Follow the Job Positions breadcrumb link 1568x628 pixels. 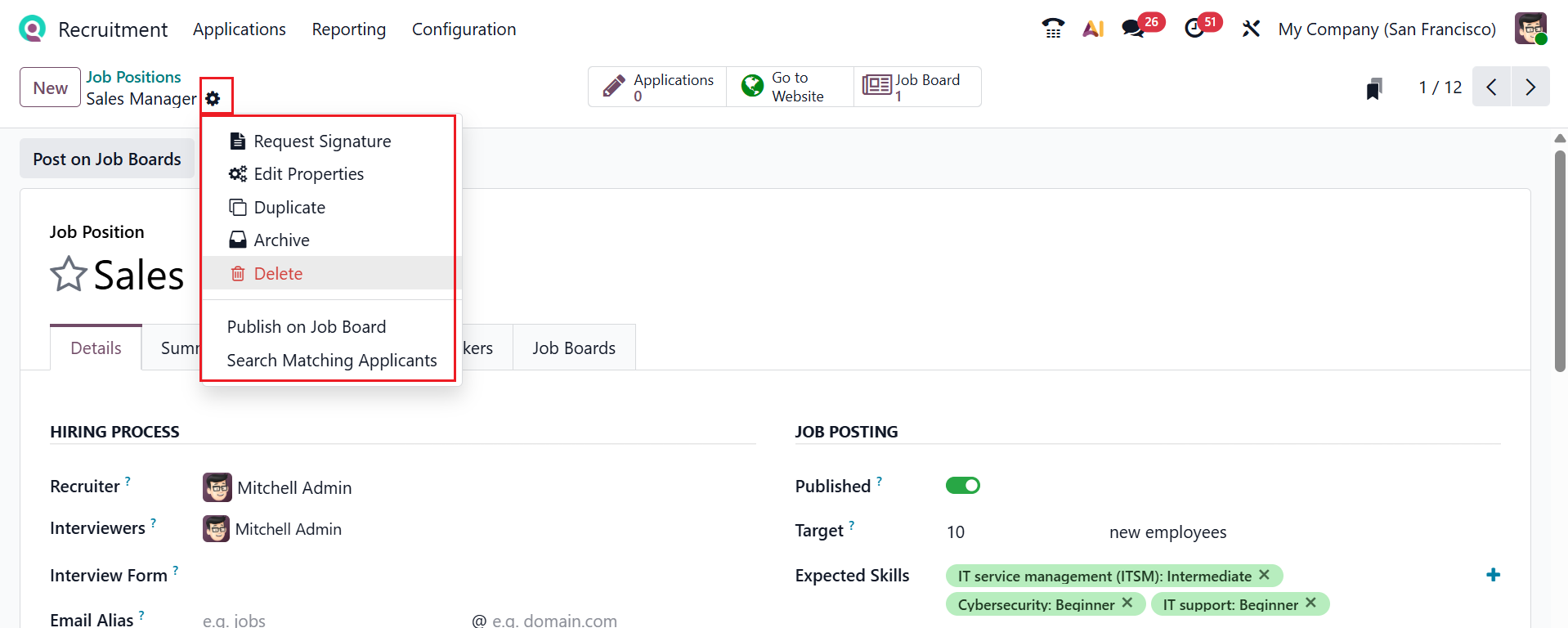click(133, 77)
